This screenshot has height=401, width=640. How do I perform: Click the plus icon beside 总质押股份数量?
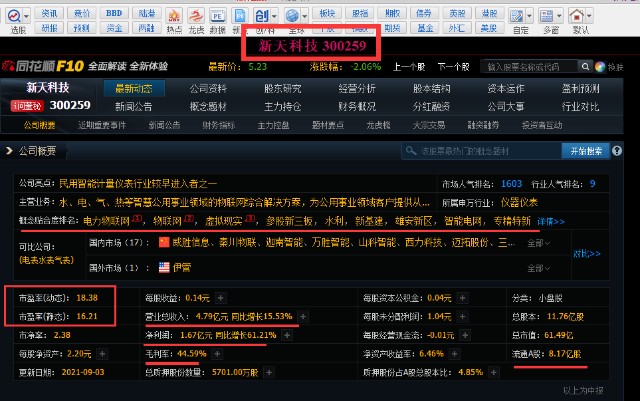tap(269, 372)
